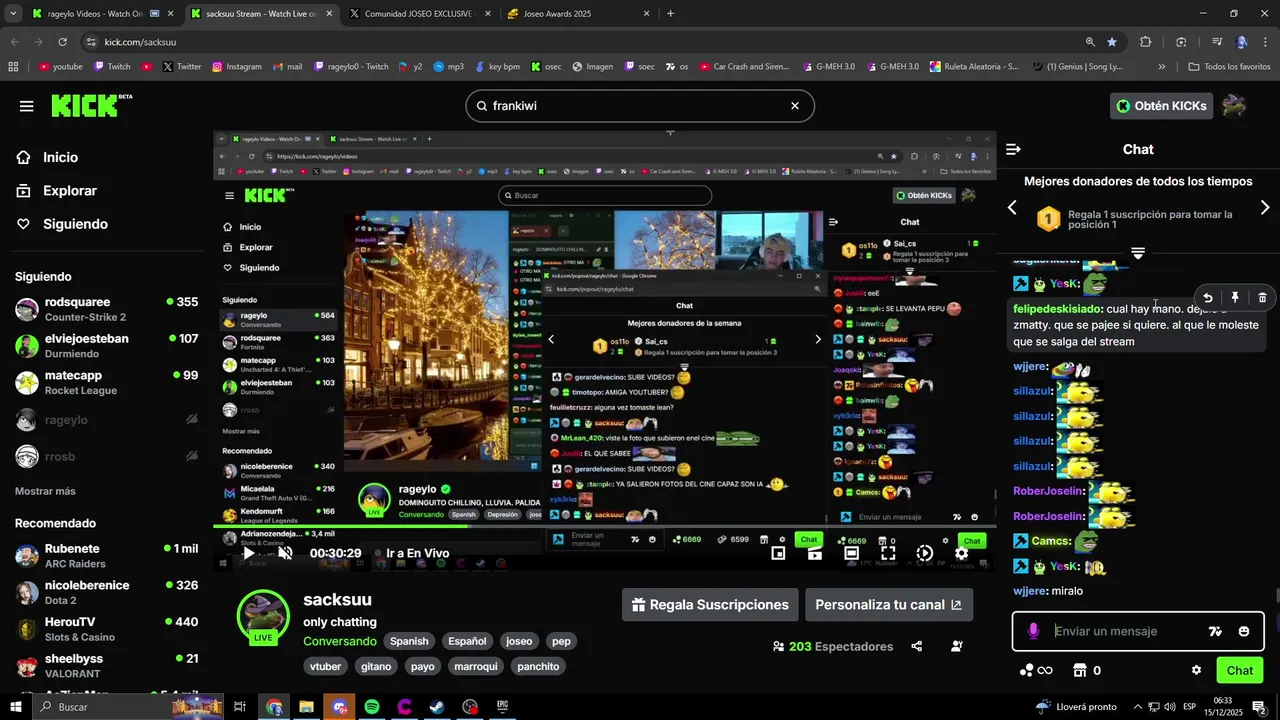
Task: Delete felipedeskisiado's message
Action: [1262, 298]
